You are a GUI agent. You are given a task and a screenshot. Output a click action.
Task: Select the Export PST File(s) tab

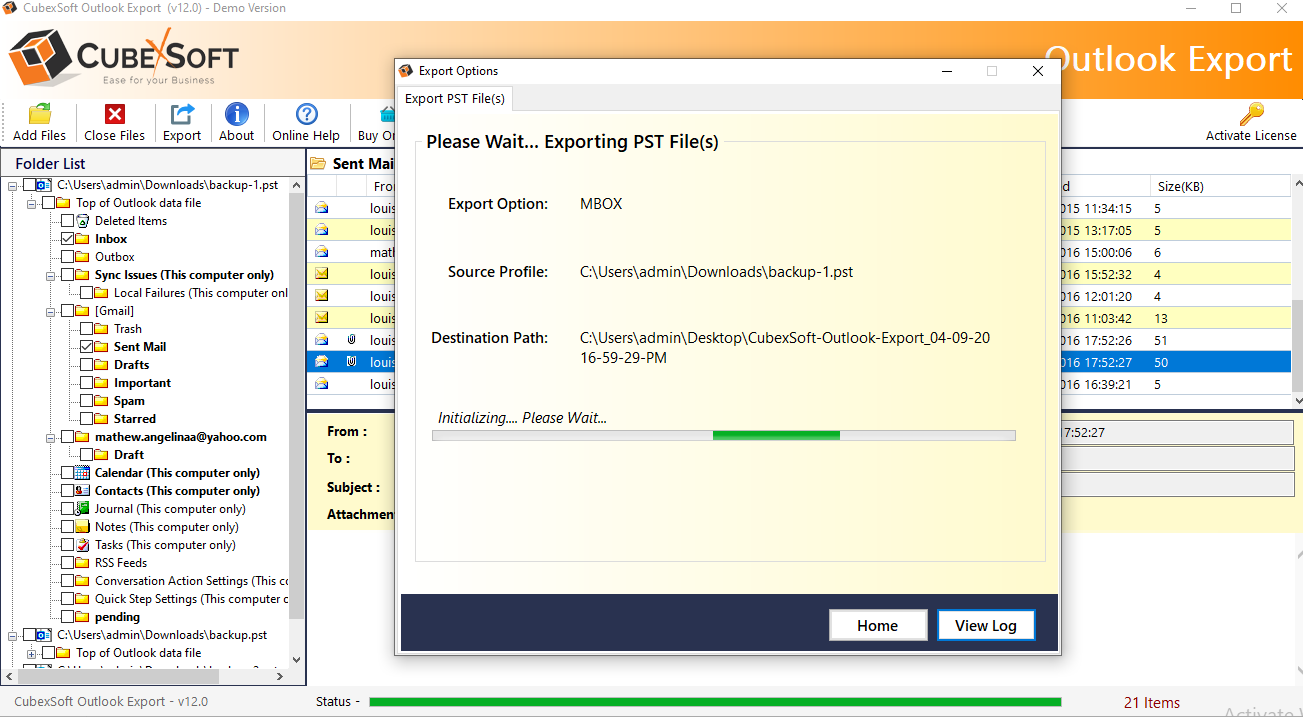pyautogui.click(x=455, y=98)
